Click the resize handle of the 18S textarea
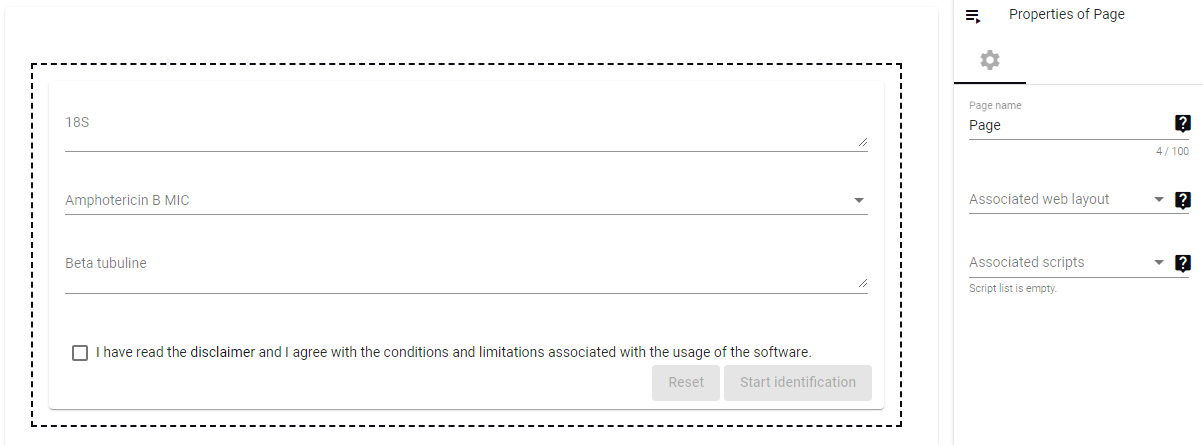Image resolution: width=1203 pixels, height=445 pixels. pos(862,142)
